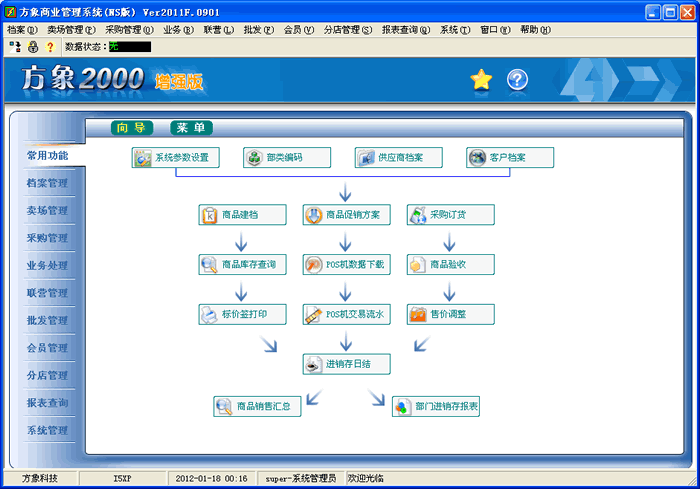Click the first network tree toolbar icon
The image size is (700, 489).
pos(15,47)
